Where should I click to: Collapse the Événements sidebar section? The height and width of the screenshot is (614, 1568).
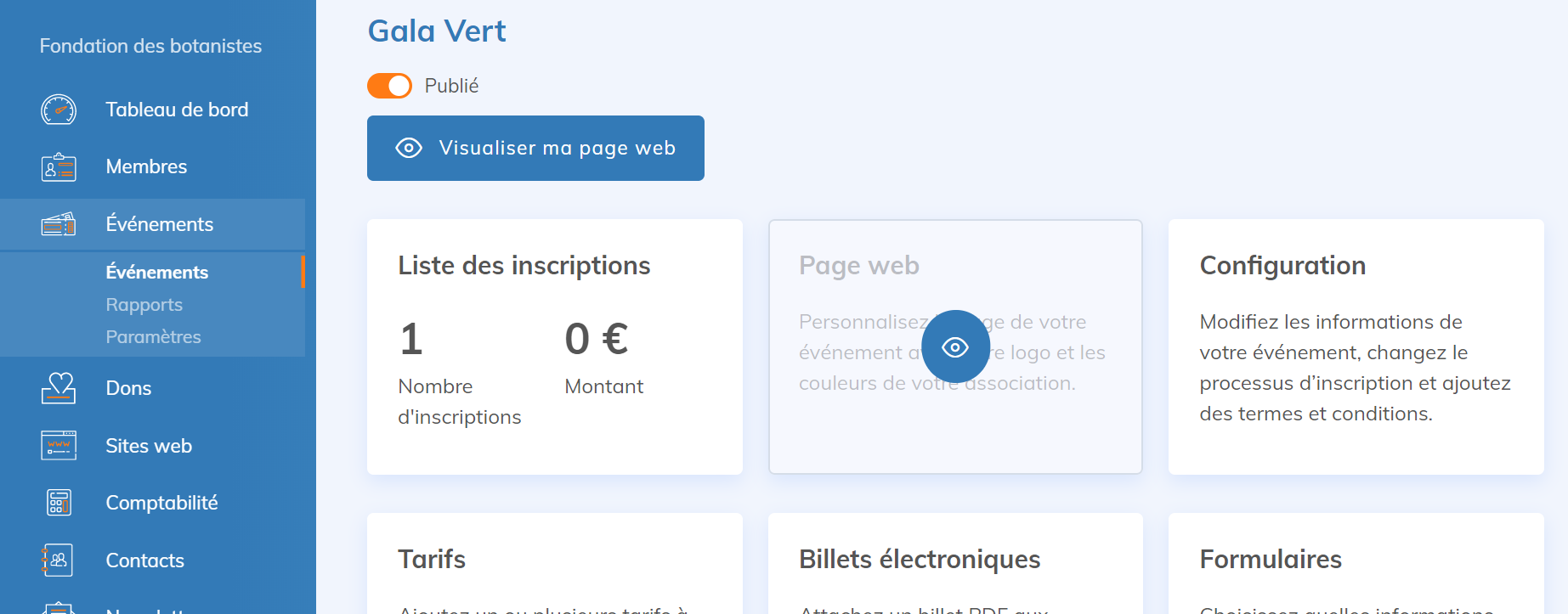[x=159, y=224]
